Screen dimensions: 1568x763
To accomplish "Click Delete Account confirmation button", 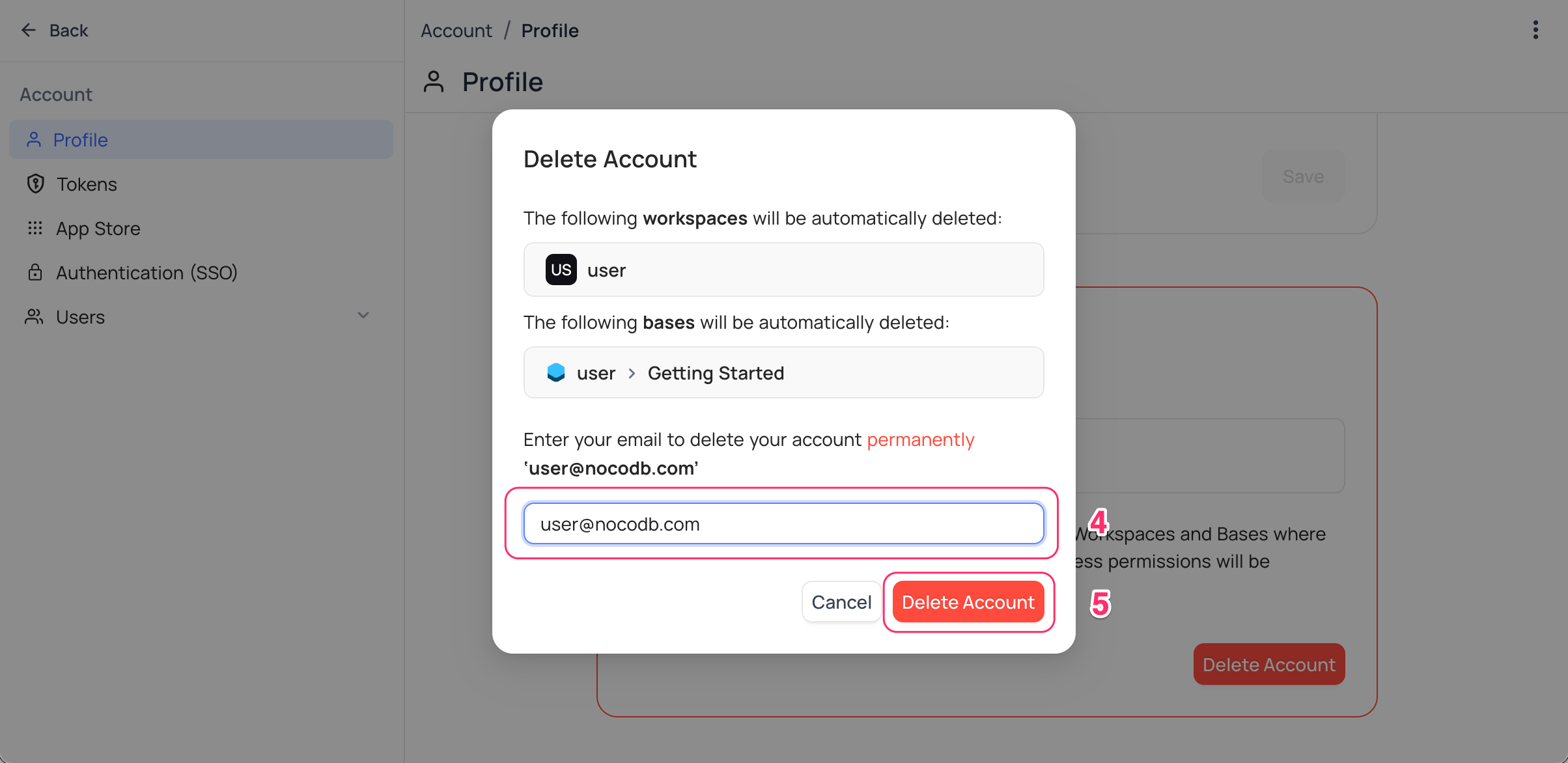I will pyautogui.click(x=967, y=601).
